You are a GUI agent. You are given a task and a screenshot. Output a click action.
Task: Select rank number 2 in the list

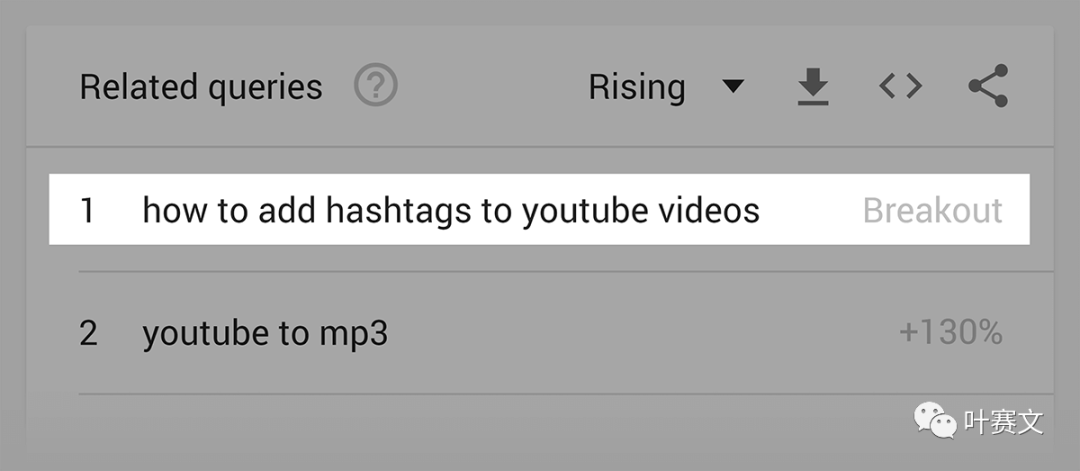click(x=88, y=333)
